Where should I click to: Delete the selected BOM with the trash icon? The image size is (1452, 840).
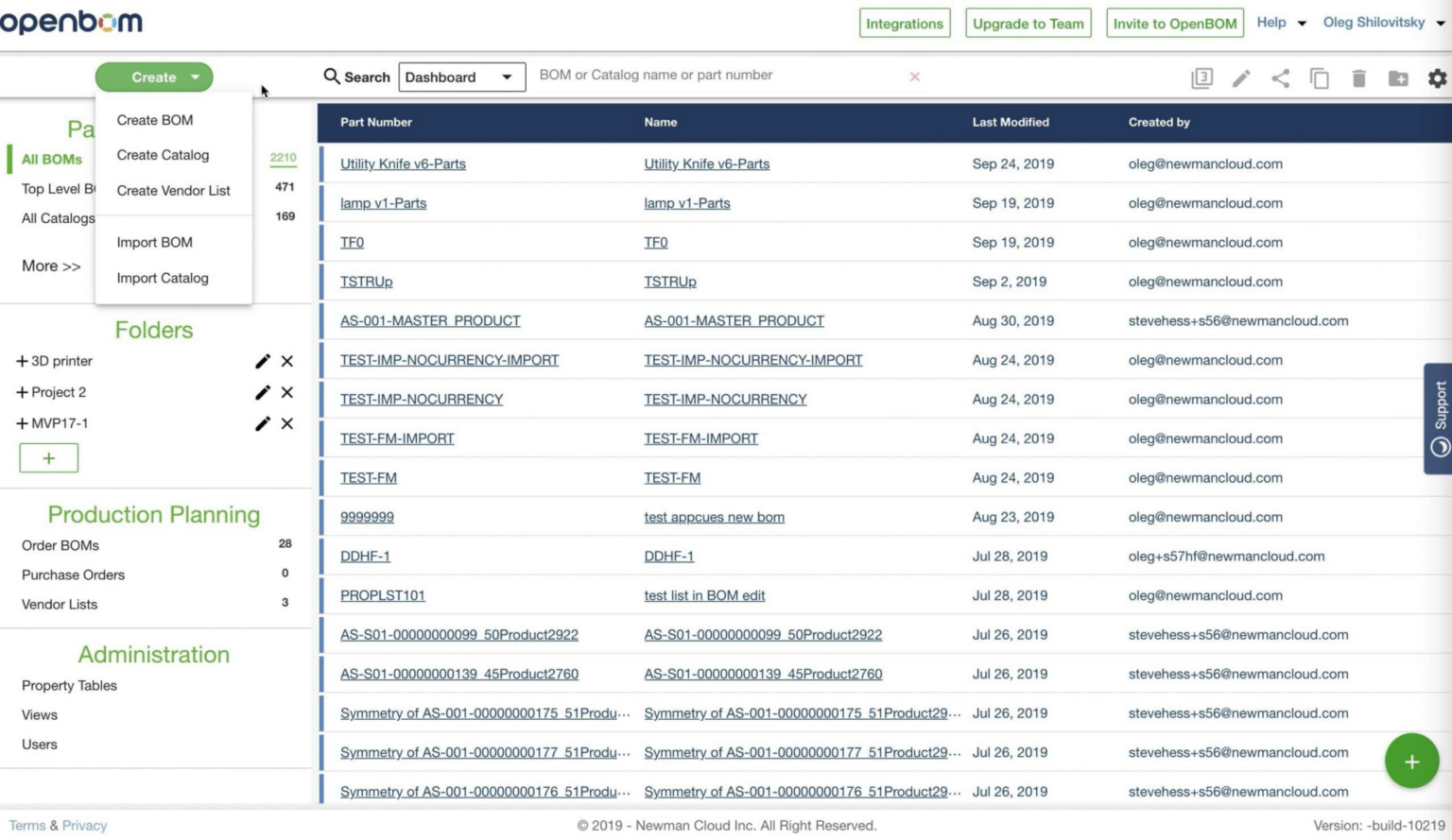1359,78
